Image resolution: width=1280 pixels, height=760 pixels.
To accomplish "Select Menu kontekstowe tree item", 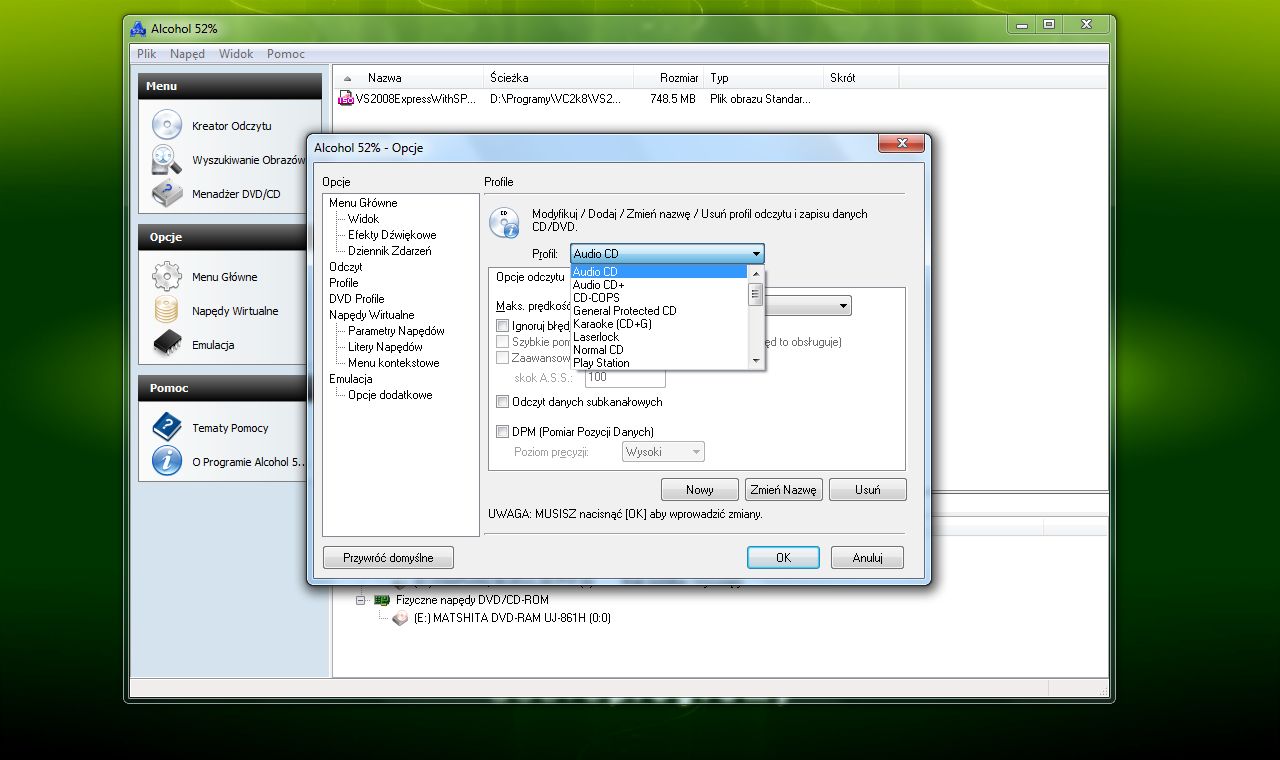I will 394,363.
